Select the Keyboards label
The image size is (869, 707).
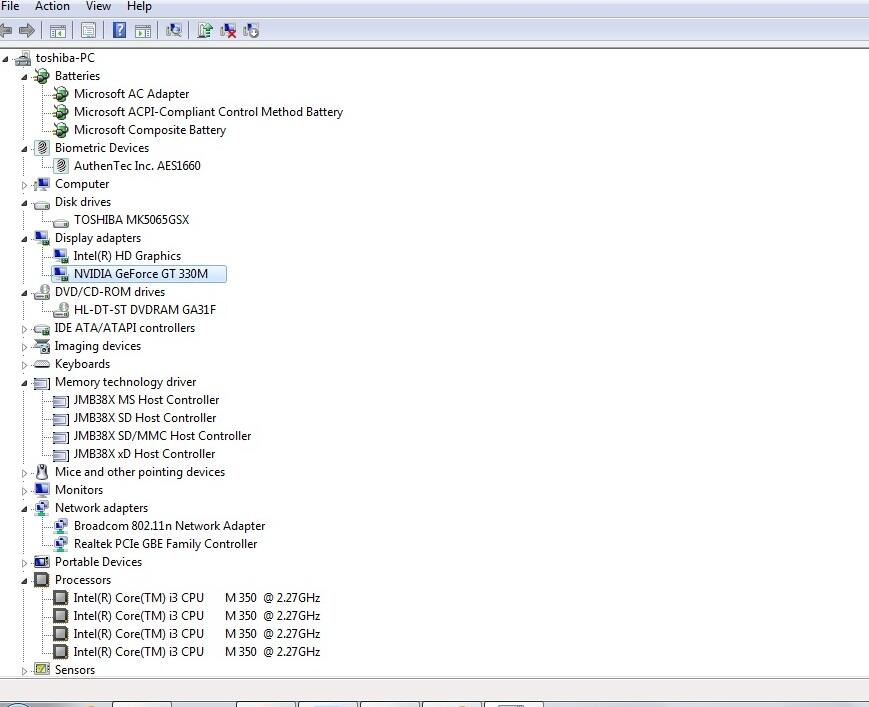coord(82,364)
